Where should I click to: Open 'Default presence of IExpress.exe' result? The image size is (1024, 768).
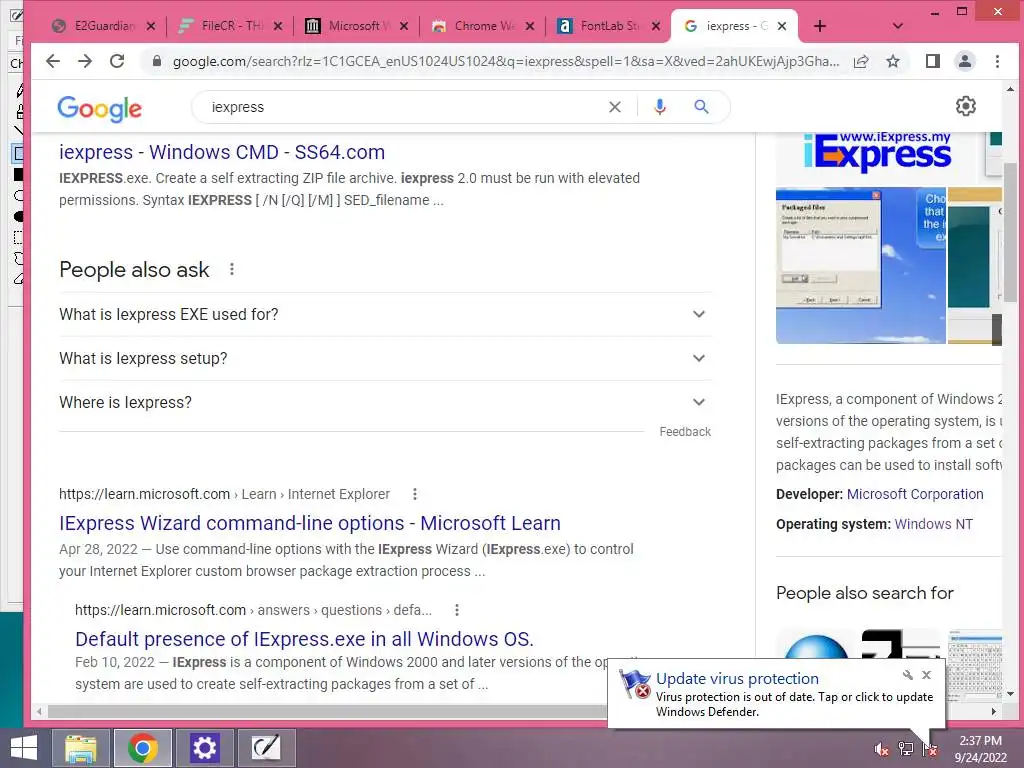click(x=304, y=639)
